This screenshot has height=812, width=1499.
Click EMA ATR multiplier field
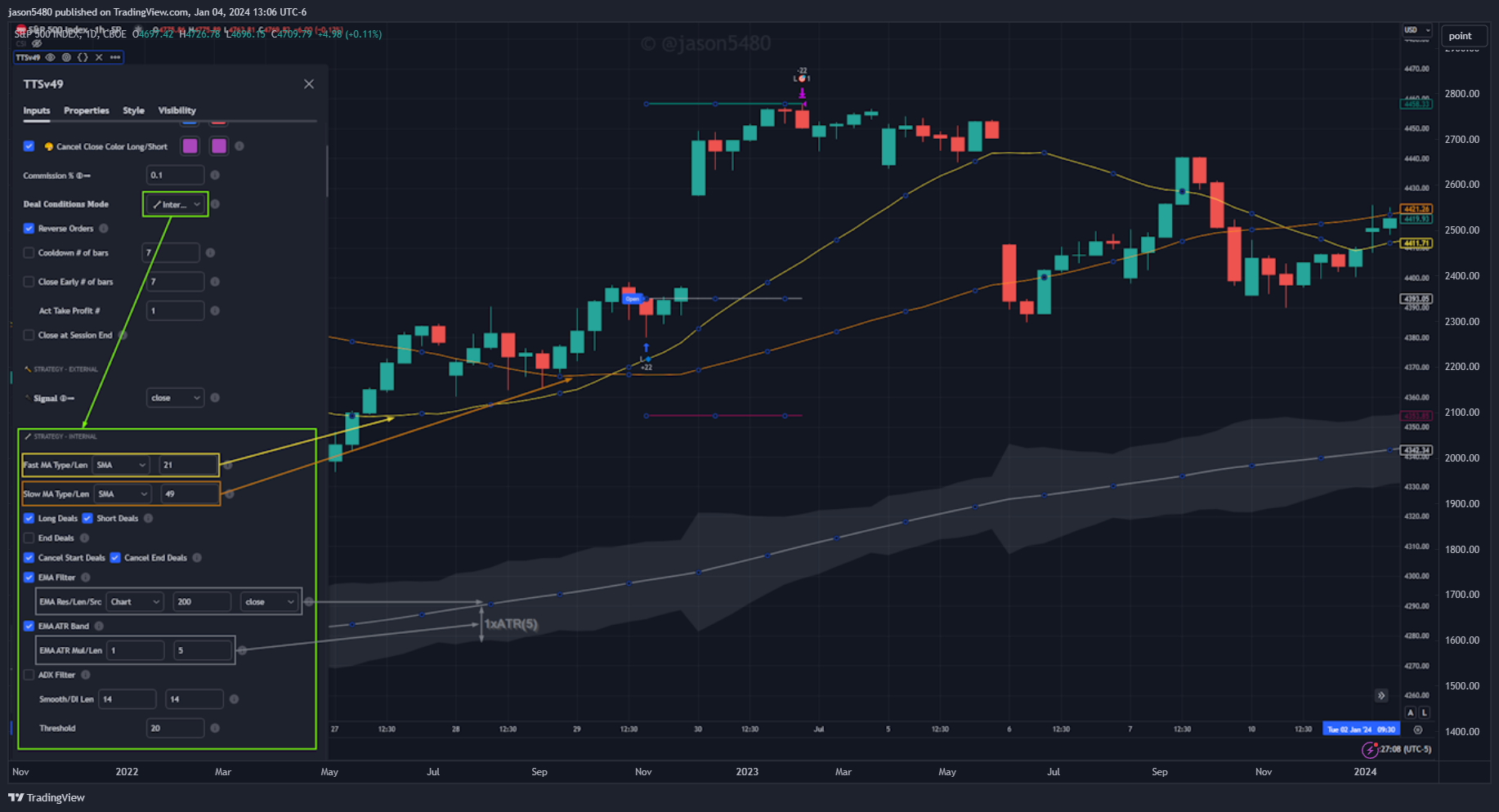coord(136,651)
